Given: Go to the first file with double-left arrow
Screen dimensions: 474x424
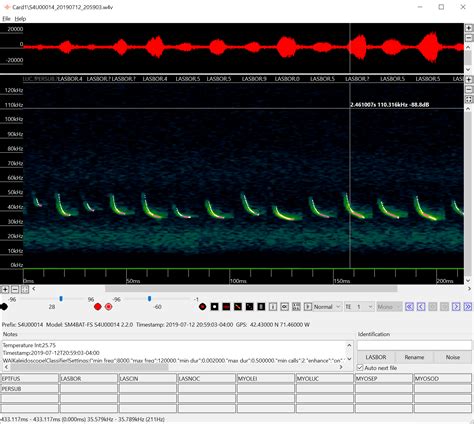Looking at the screenshot, I should tap(409, 307).
